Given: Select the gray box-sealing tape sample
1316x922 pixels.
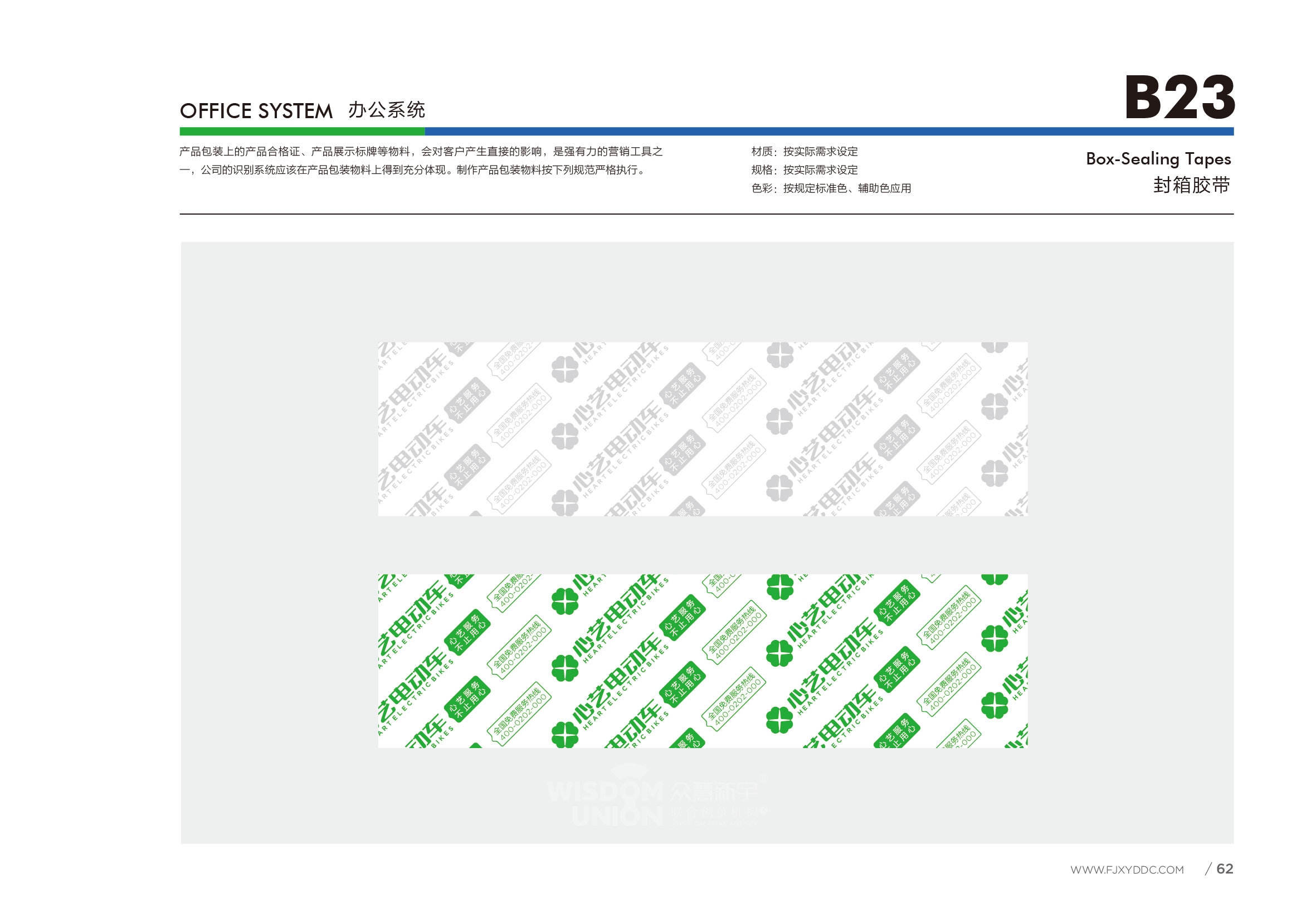Looking at the screenshot, I should [702, 429].
